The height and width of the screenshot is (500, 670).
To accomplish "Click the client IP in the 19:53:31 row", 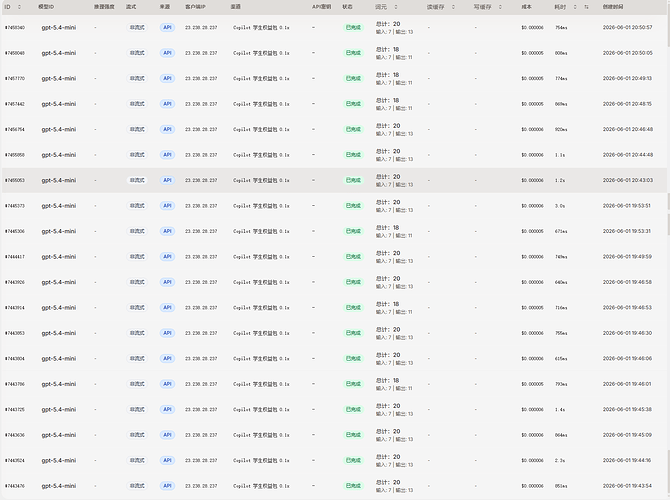I will (x=201, y=231).
